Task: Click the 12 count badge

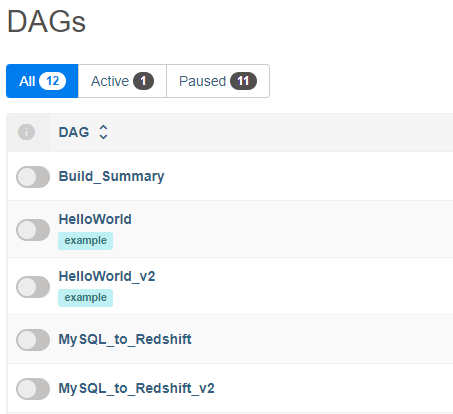Action: tap(52, 81)
